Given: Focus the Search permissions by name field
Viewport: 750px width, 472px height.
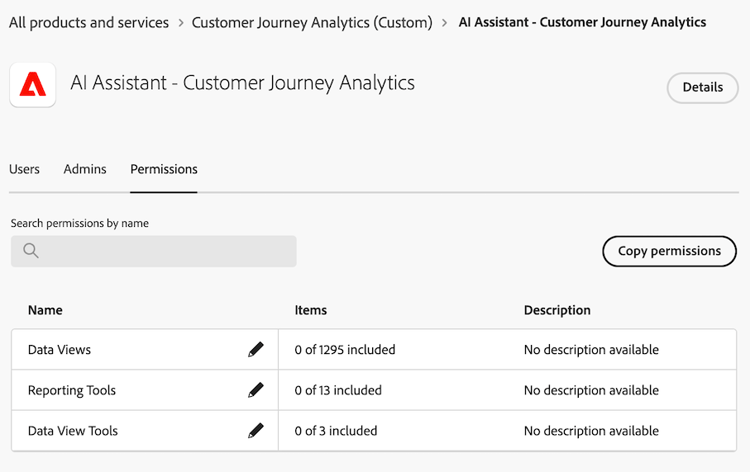Looking at the screenshot, I should click(x=165, y=251).
